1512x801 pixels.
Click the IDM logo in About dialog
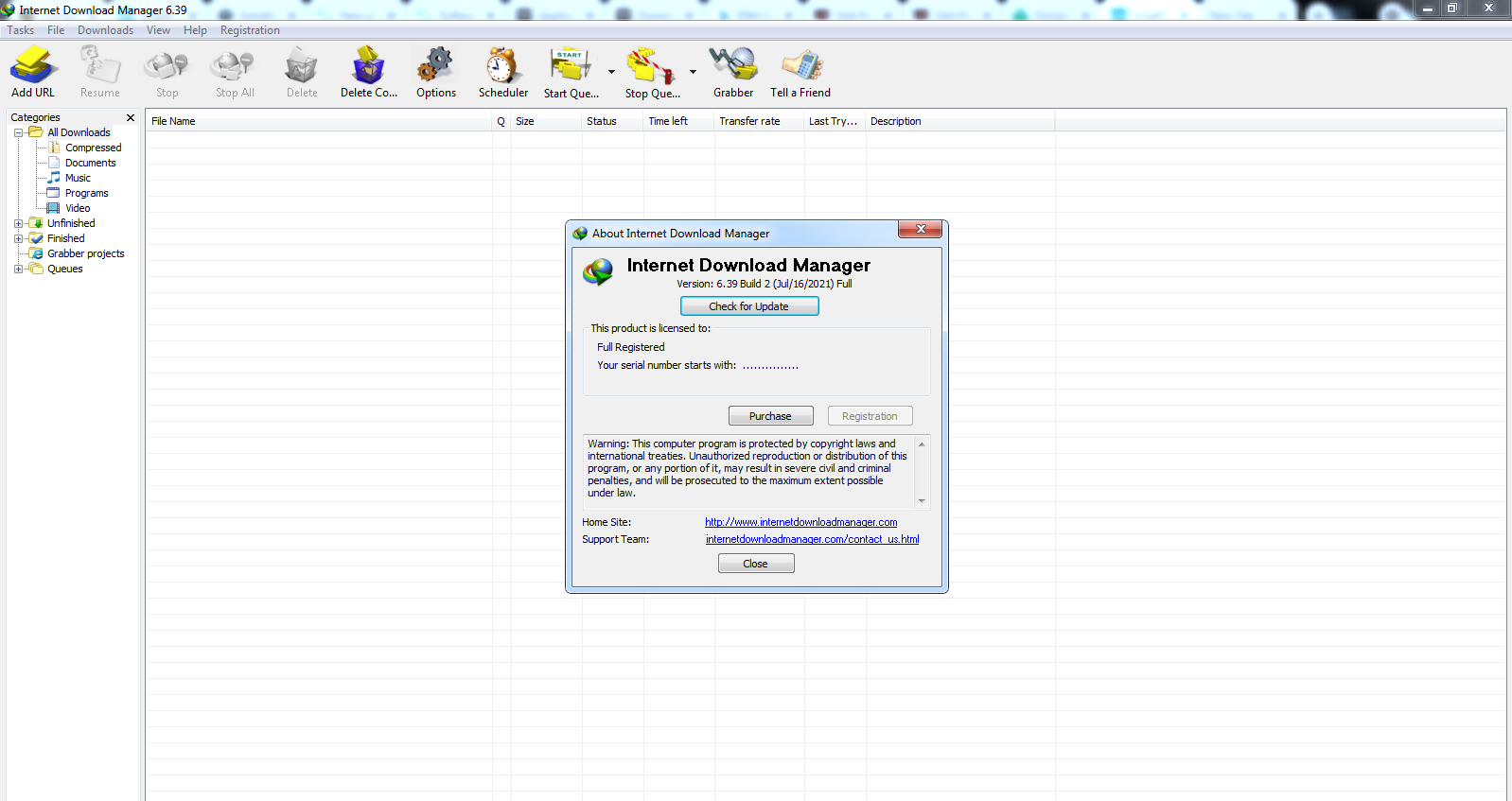pyautogui.click(x=598, y=272)
